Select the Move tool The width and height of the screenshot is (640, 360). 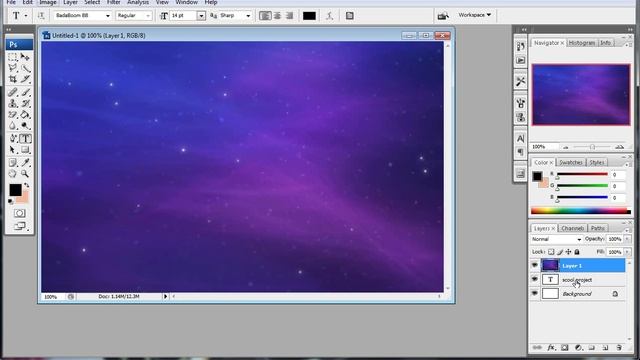(x=25, y=57)
